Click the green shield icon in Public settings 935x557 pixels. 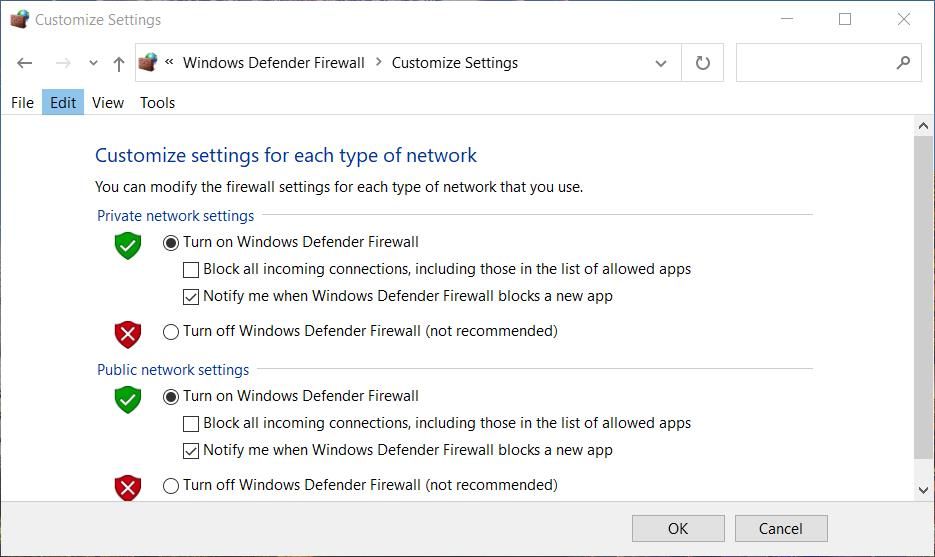(x=128, y=400)
